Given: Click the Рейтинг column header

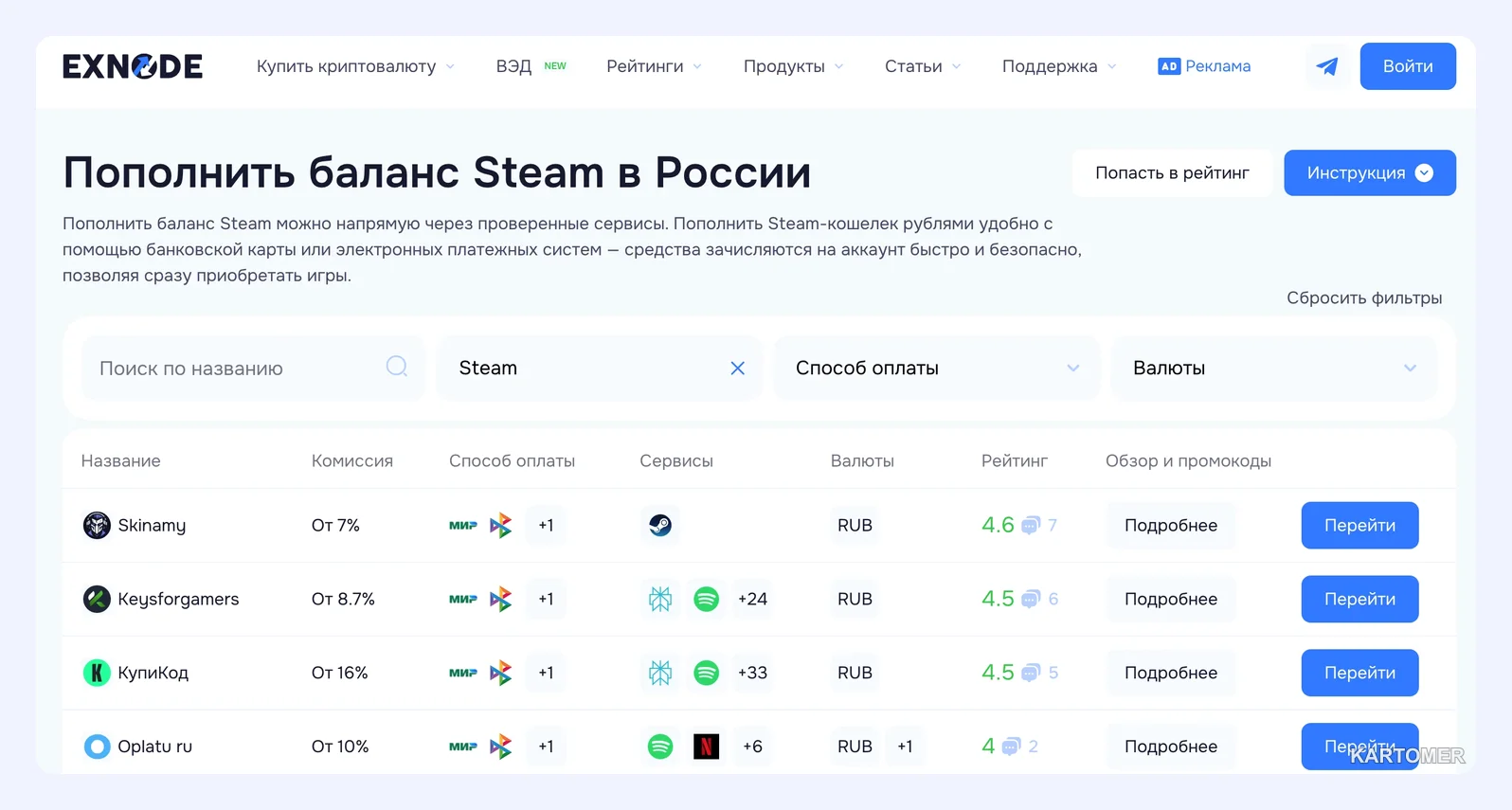Looking at the screenshot, I should tap(1014, 460).
